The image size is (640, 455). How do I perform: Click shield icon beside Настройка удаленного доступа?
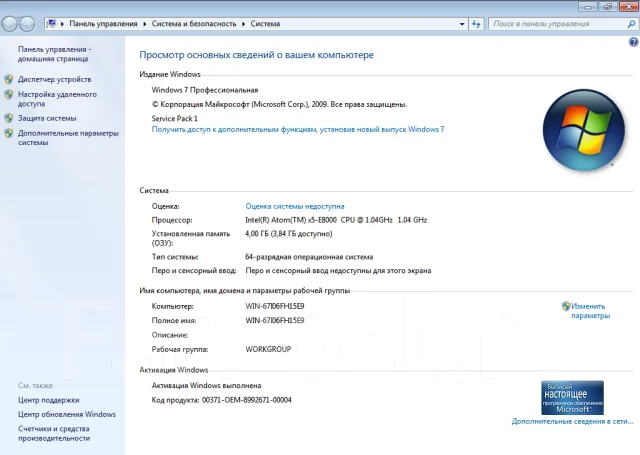coord(9,94)
